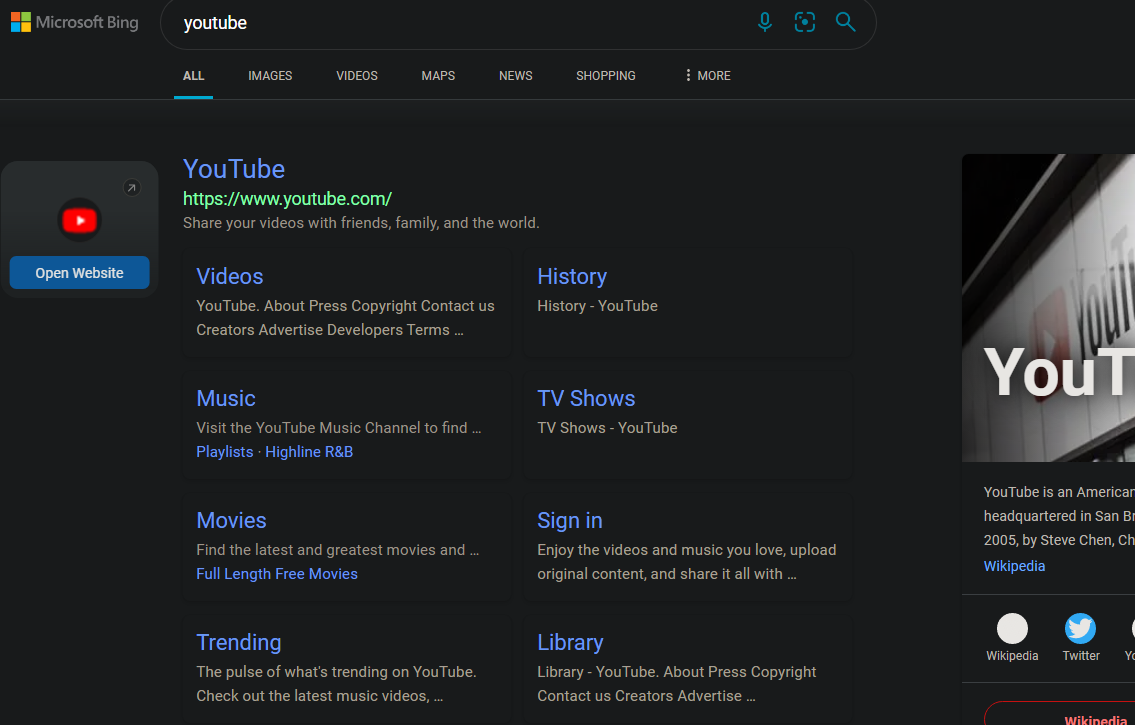Switch to the MAPS tab

pos(438,75)
